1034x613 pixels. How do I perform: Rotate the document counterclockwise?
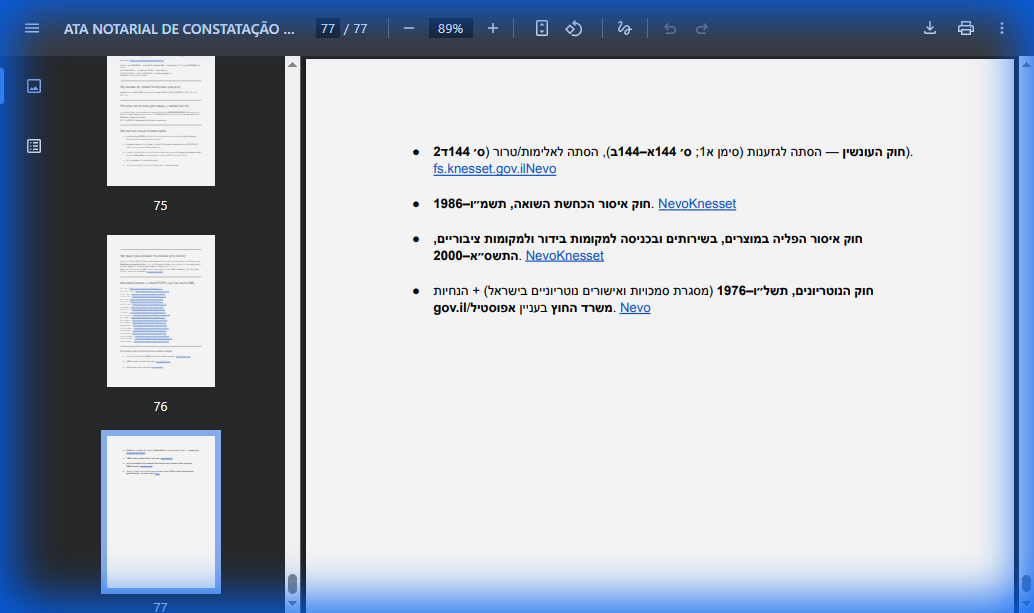point(574,28)
